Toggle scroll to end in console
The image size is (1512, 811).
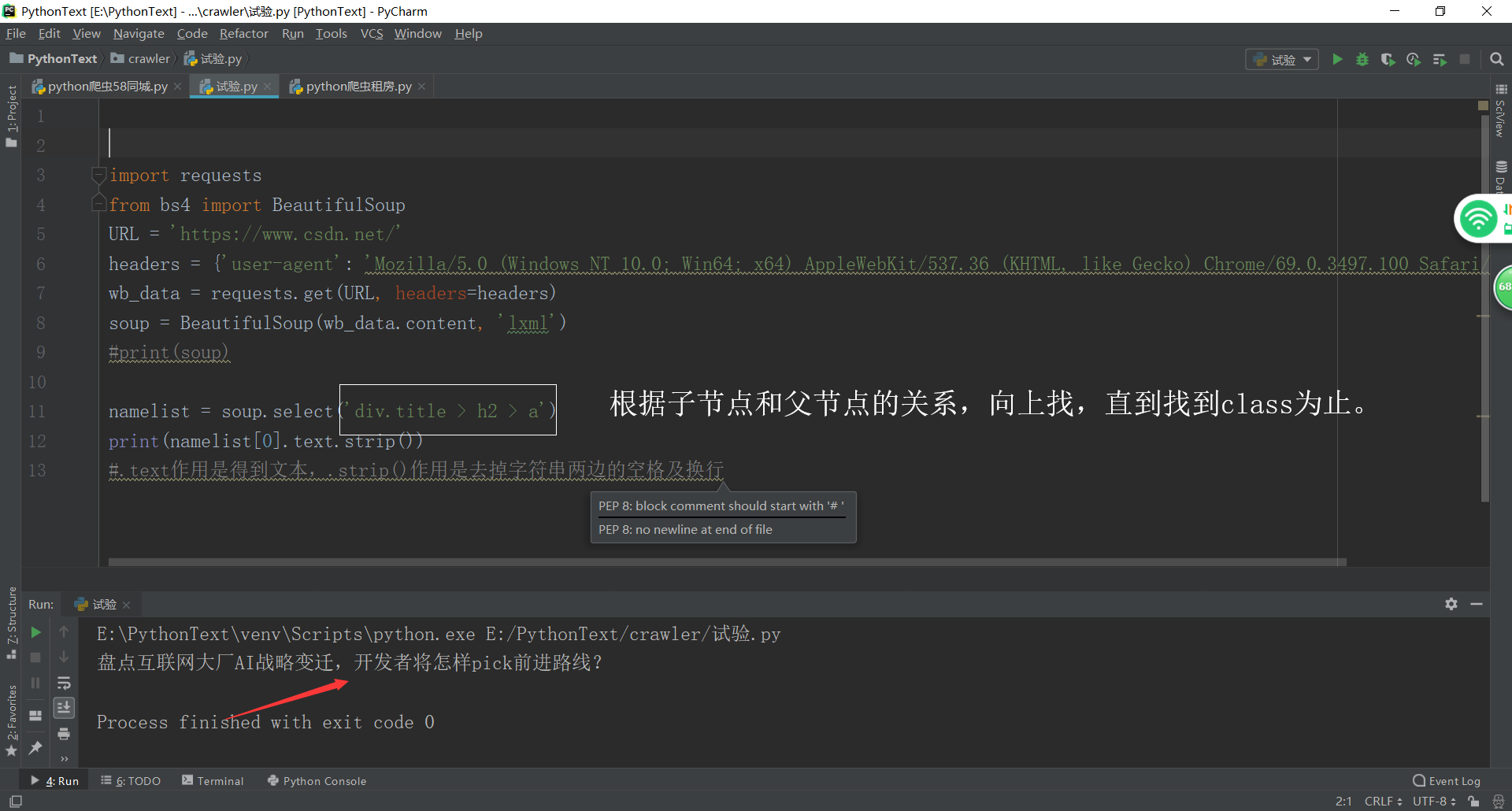click(x=65, y=708)
